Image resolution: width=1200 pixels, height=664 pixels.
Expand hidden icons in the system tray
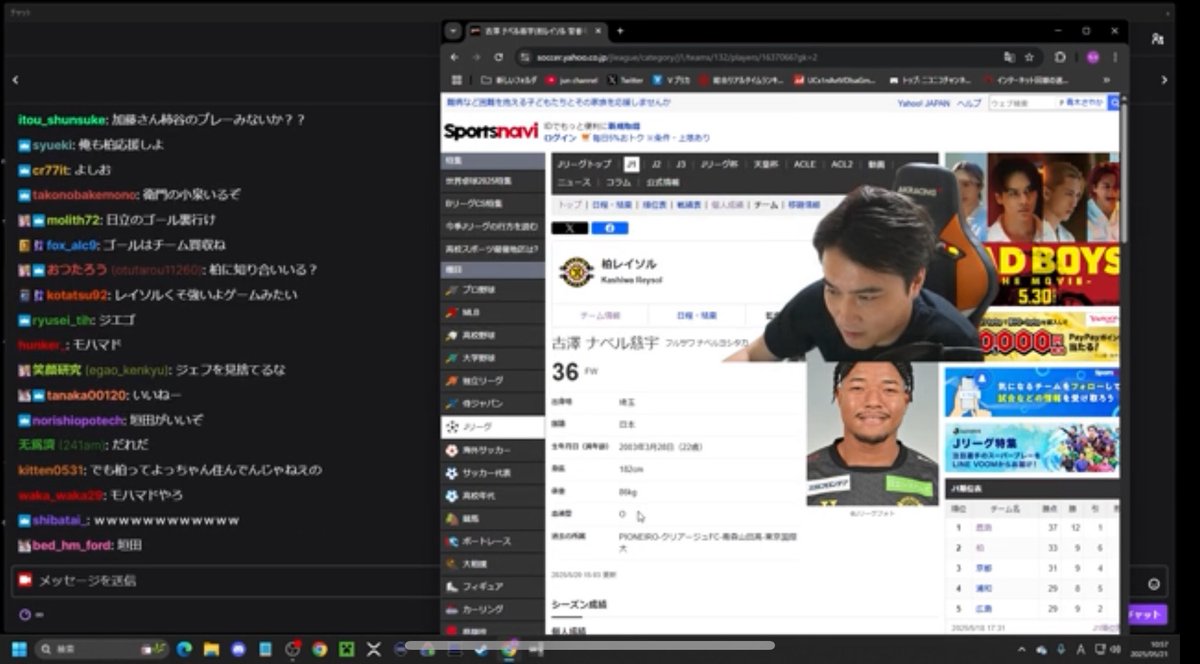point(1022,650)
